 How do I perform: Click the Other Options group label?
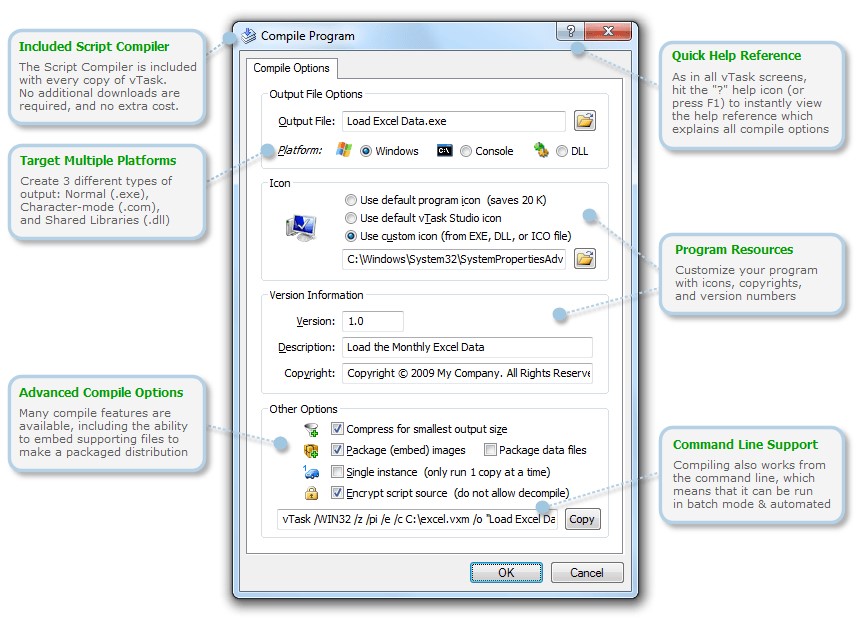[303, 409]
